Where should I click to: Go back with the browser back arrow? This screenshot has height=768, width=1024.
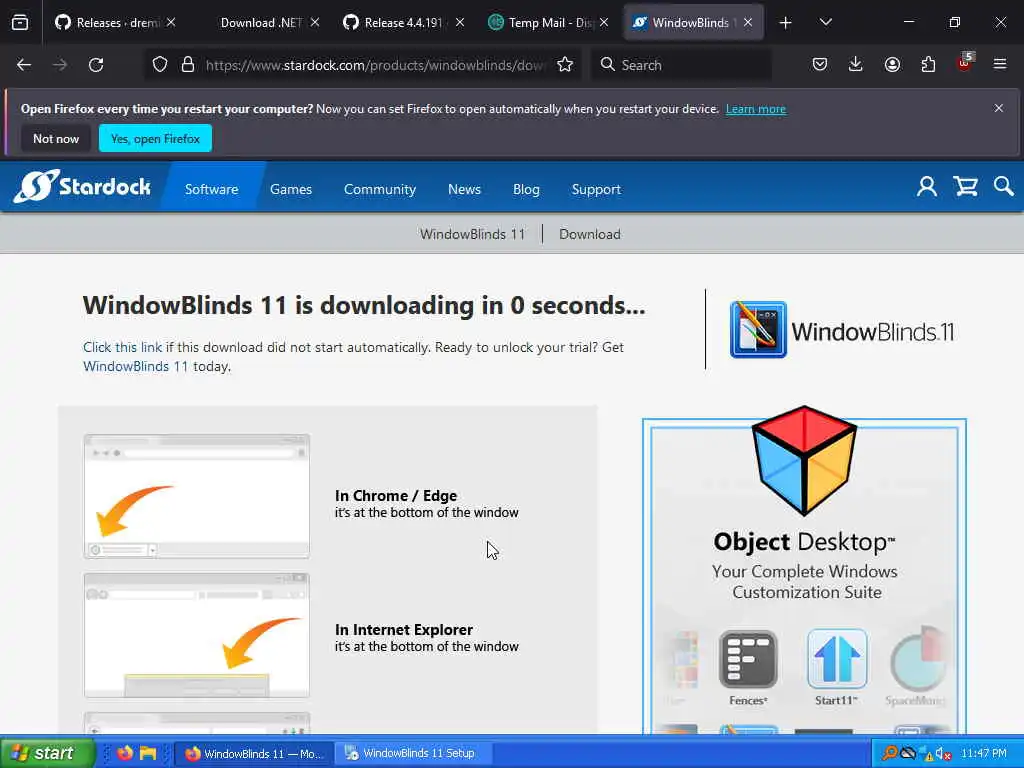point(24,65)
